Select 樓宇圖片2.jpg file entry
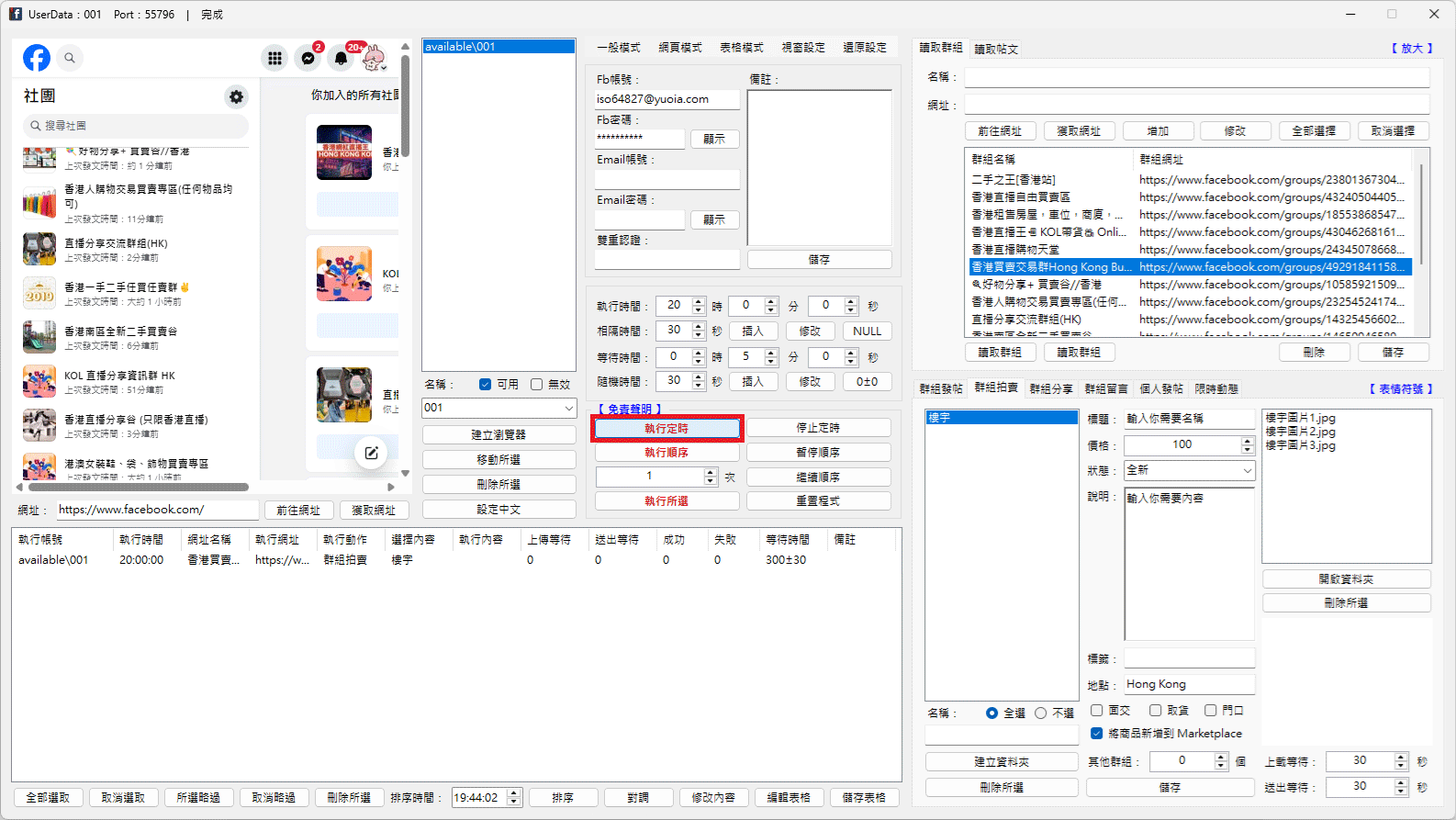The width and height of the screenshot is (1456, 820). point(1301,432)
